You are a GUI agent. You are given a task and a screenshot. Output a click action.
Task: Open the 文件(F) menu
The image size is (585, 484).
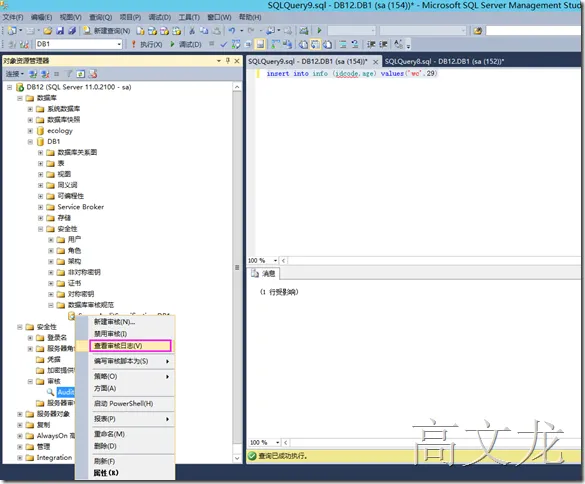(x=13, y=17)
